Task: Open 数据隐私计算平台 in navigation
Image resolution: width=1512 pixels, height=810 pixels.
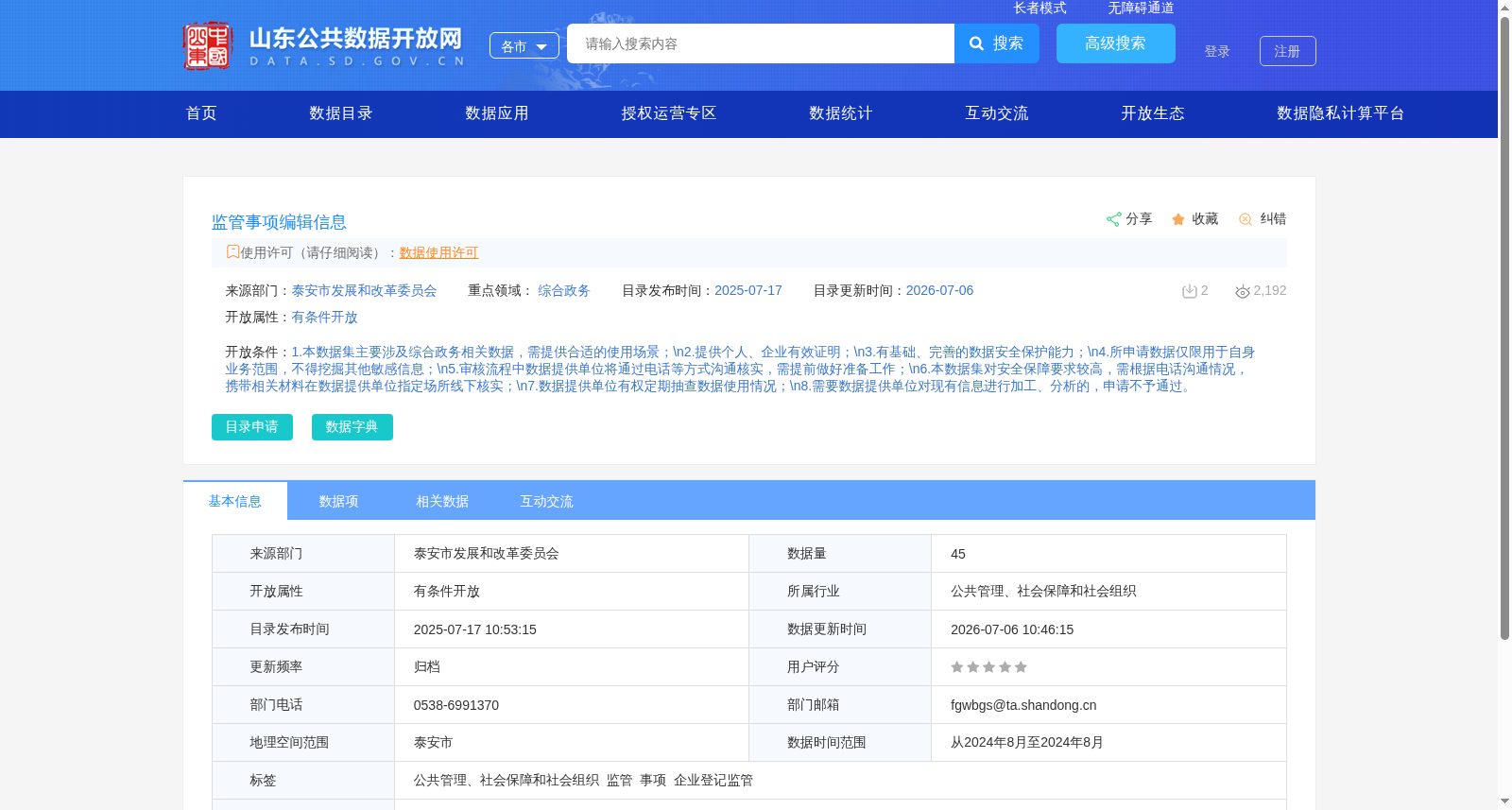Action: [x=1341, y=113]
